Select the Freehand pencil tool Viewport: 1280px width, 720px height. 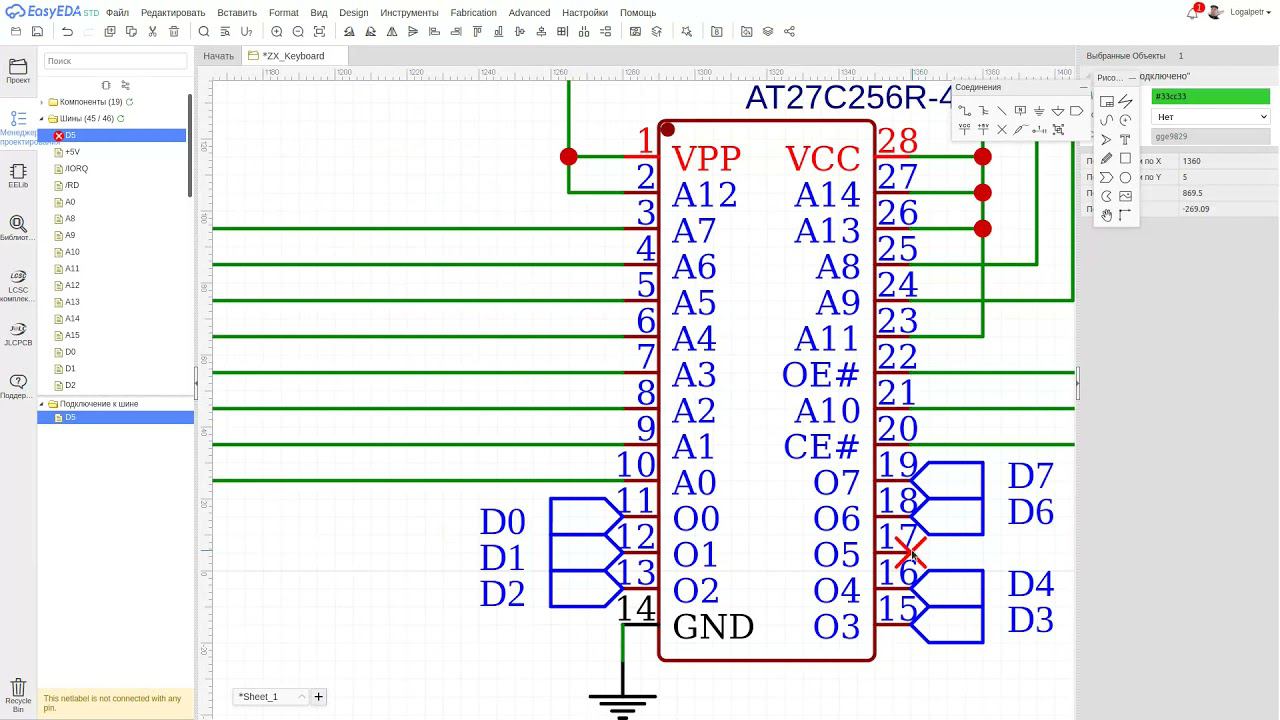(1106, 158)
